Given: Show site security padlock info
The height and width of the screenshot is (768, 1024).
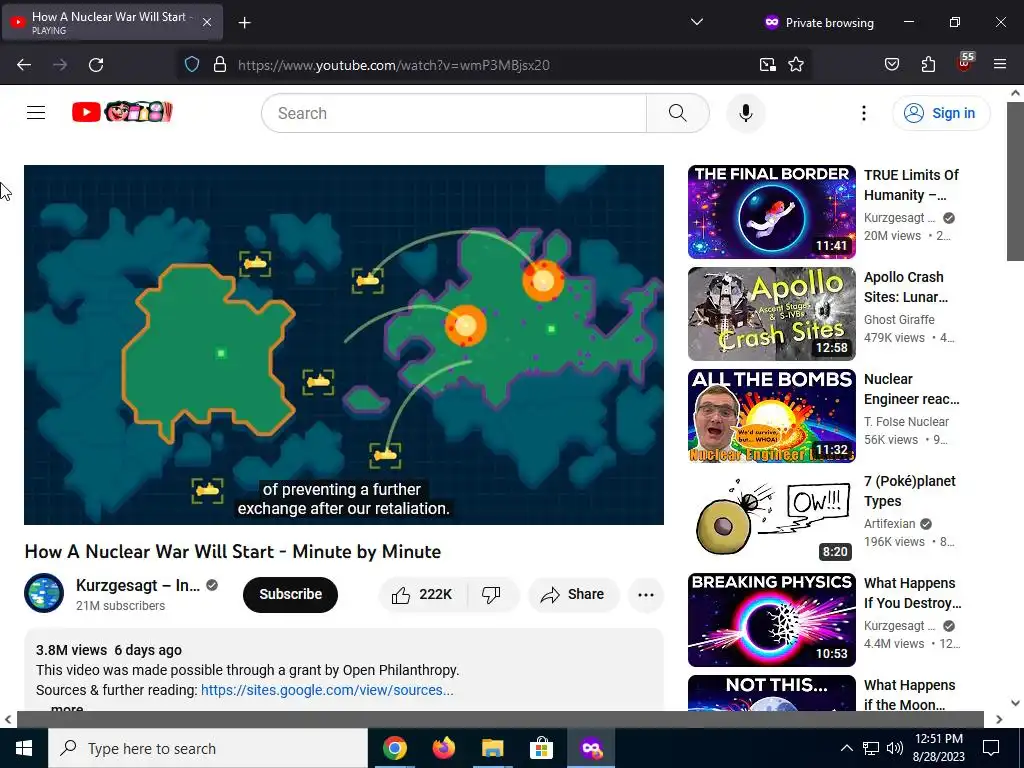Looking at the screenshot, I should tap(220, 65).
